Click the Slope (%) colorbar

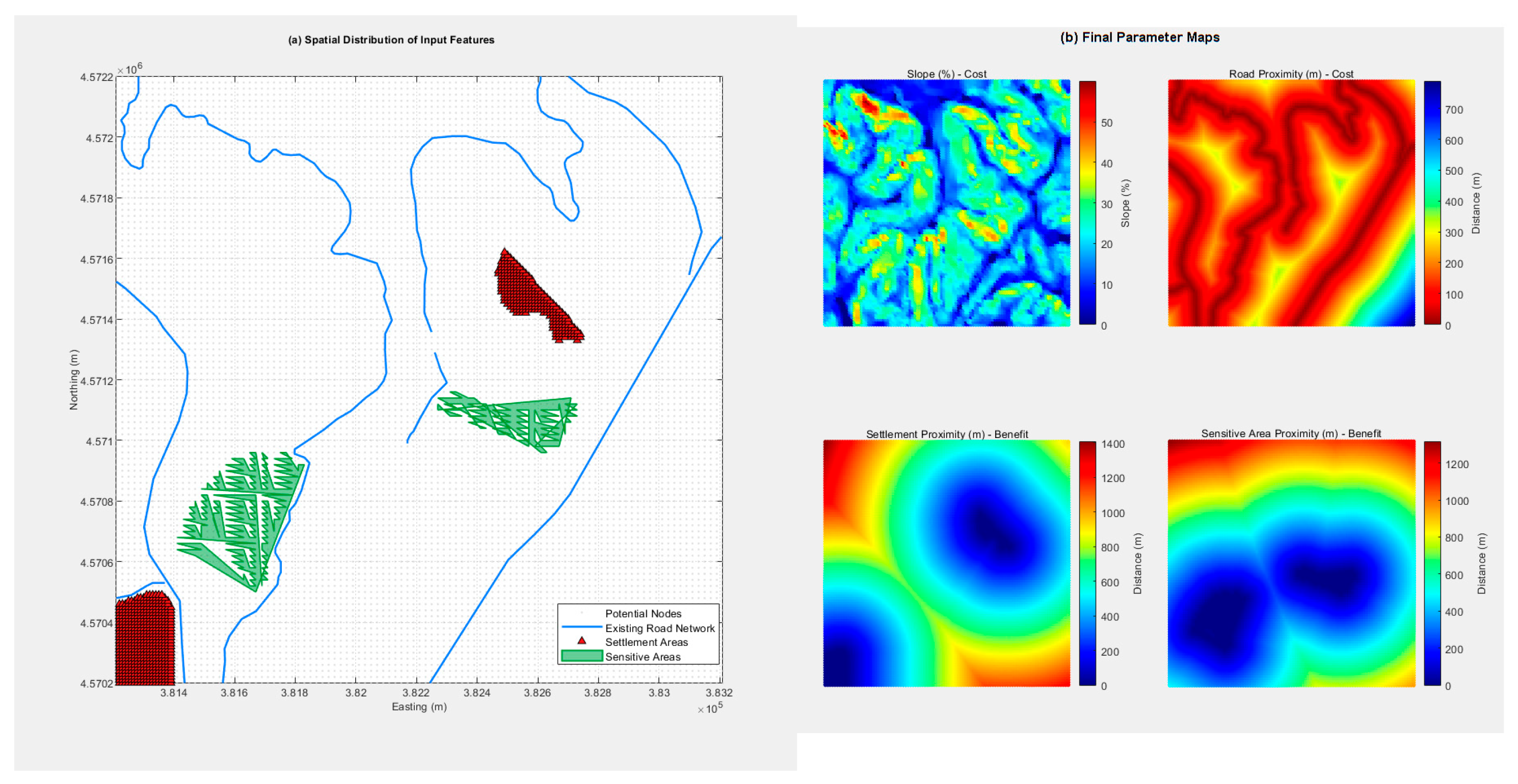1087,203
